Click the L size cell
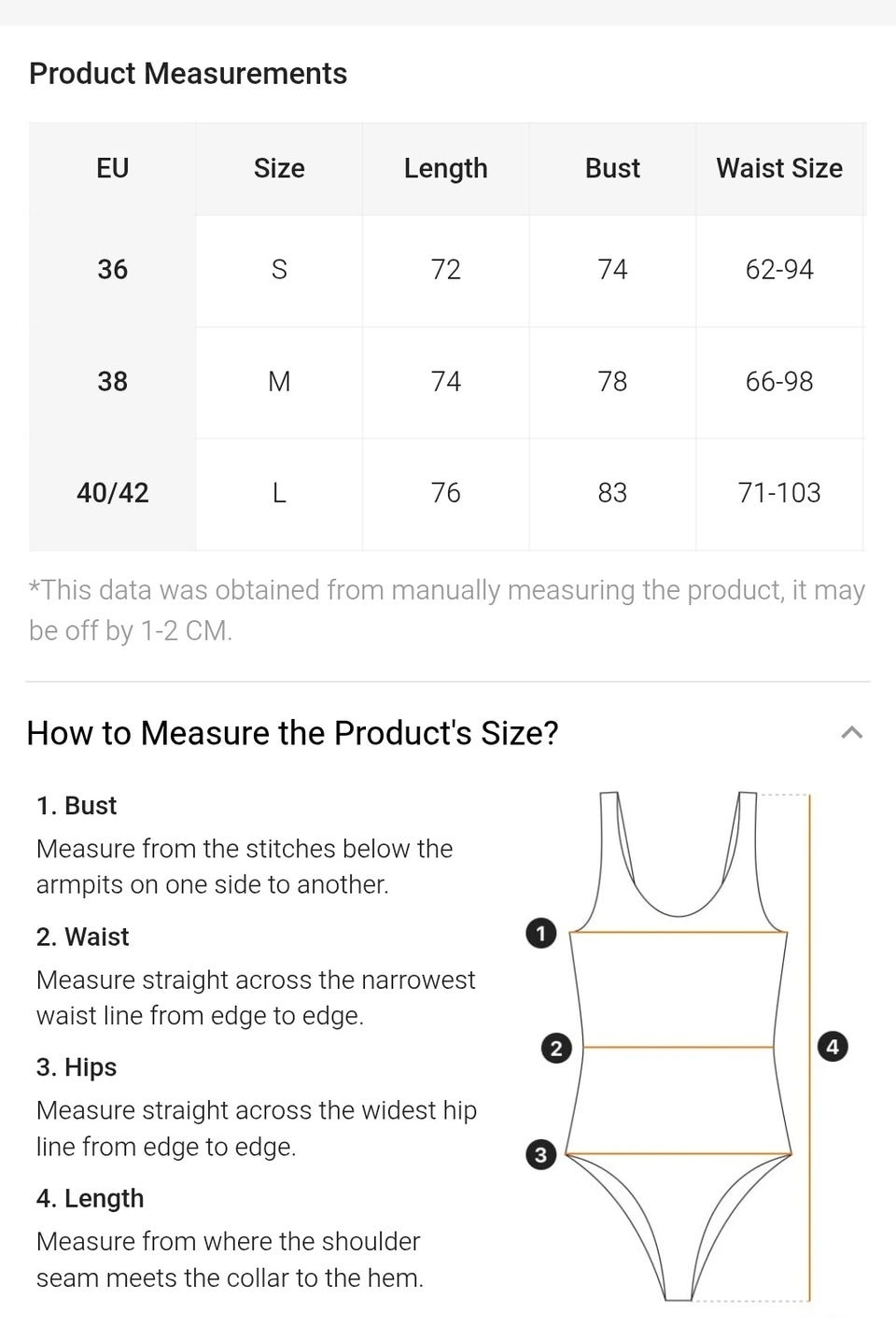Viewport: 896px width, 1340px height. coord(279,493)
